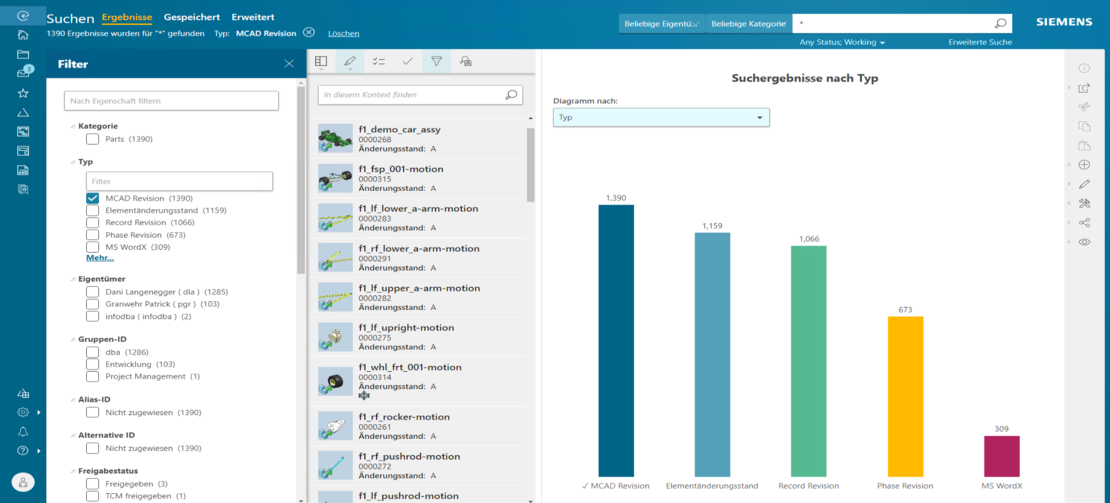The image size is (1110, 503).
Task: Switch to the Gespeichert tab
Action: [x=191, y=17]
